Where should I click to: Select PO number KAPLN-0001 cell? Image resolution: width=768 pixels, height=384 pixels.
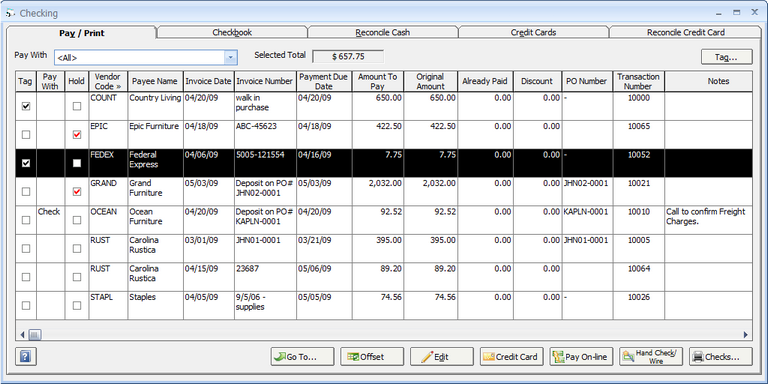click(587, 220)
